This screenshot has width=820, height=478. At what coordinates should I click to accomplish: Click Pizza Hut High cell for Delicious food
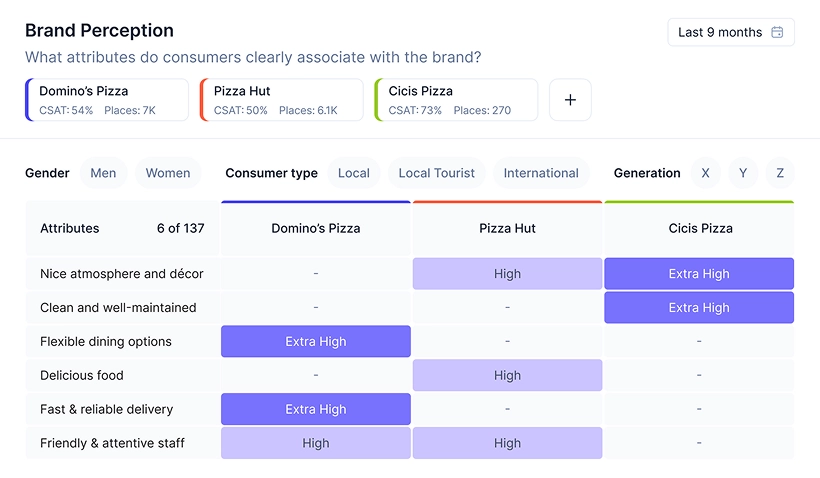pyautogui.click(x=507, y=375)
